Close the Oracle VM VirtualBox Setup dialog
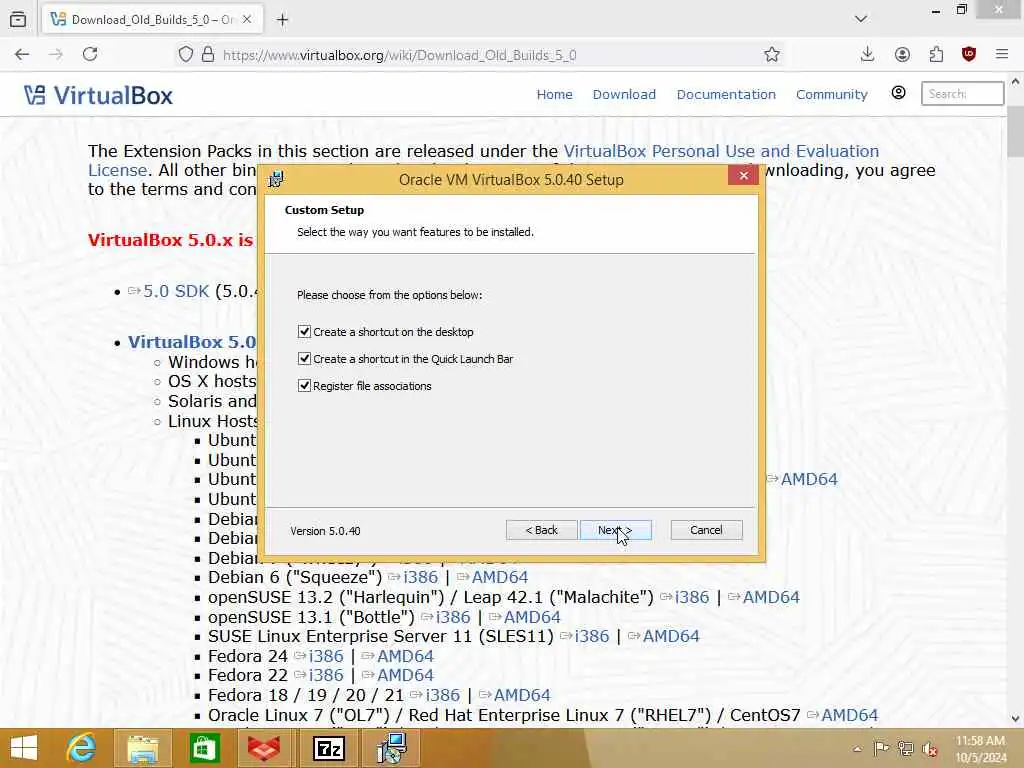Viewport: 1024px width, 768px height. click(743, 176)
